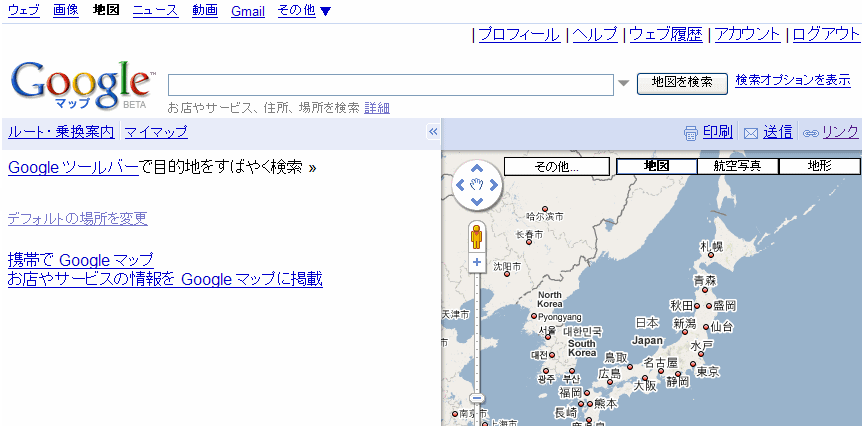The height and width of the screenshot is (426, 862).
Task: Click the 福岡 label on the map
Action: (x=570, y=392)
